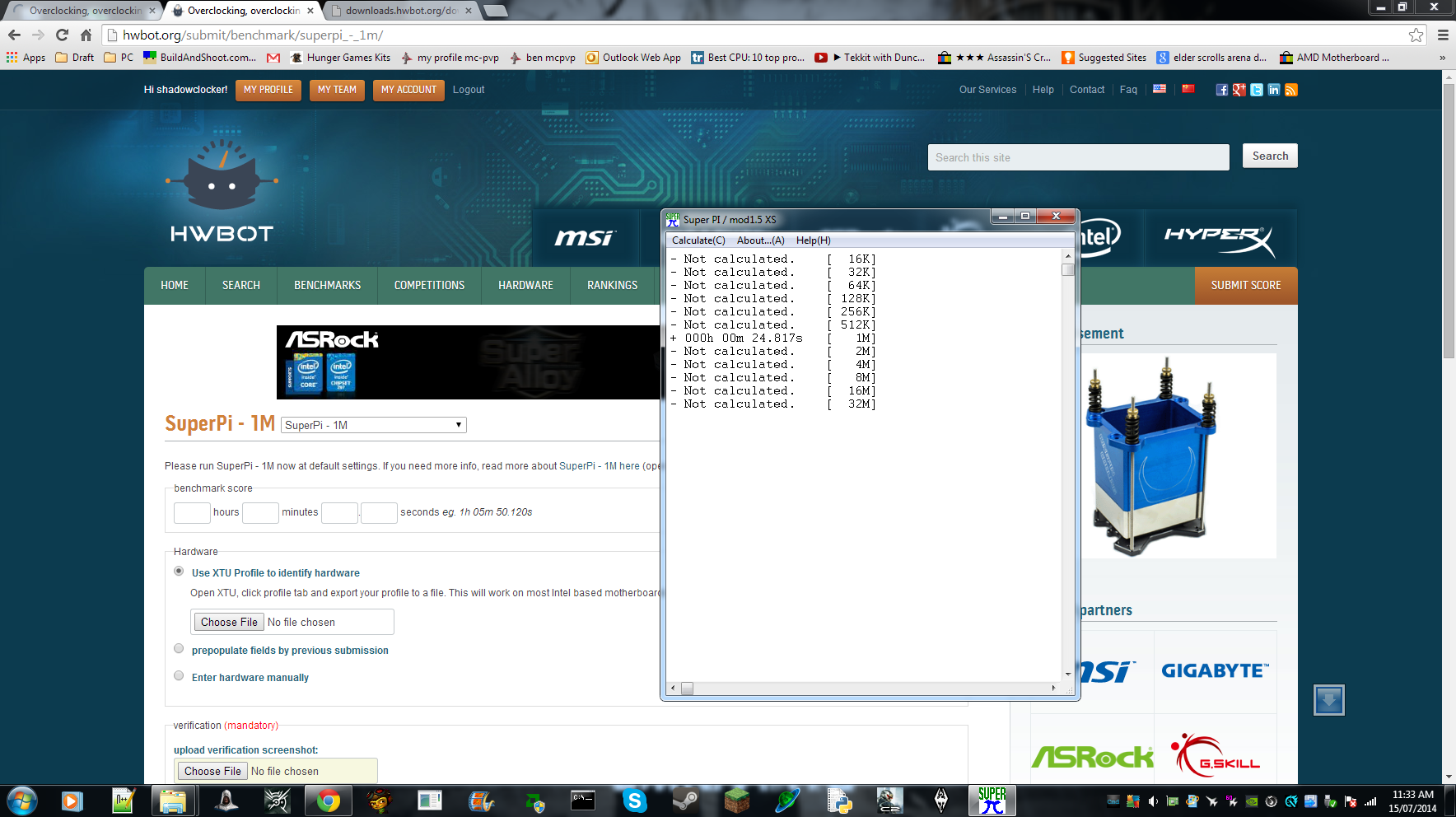The width and height of the screenshot is (1456, 817).
Task: Open Steam from the taskbar
Action: click(x=685, y=801)
